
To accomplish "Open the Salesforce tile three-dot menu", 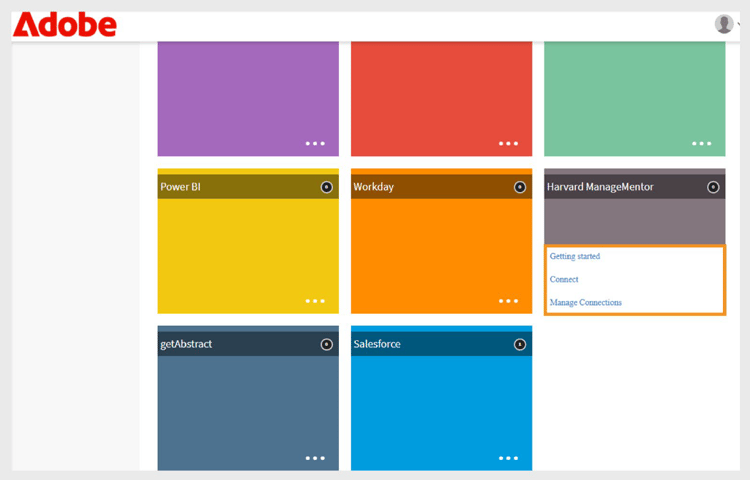I will (508, 458).
